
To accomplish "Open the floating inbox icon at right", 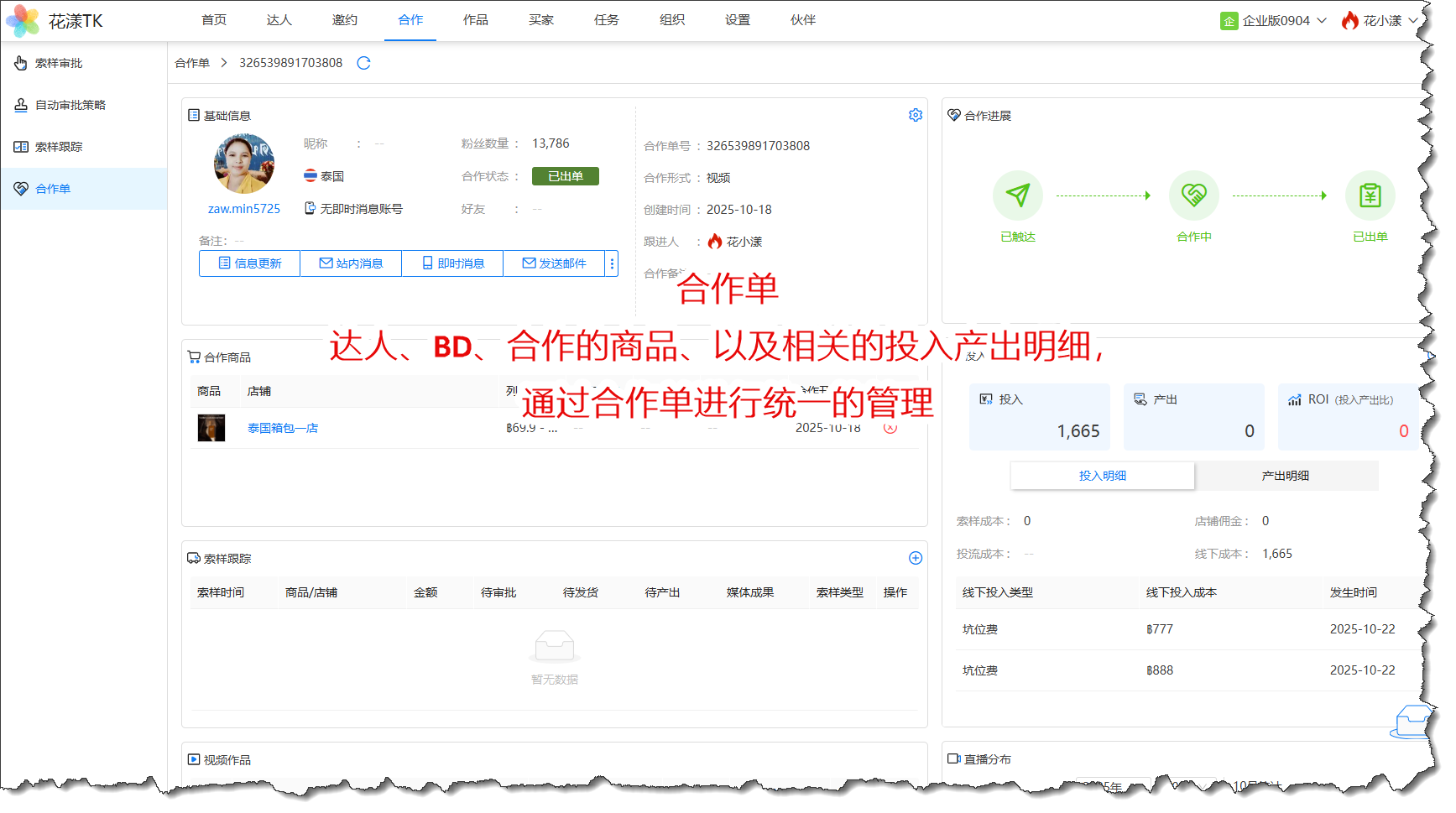I will [x=1412, y=722].
